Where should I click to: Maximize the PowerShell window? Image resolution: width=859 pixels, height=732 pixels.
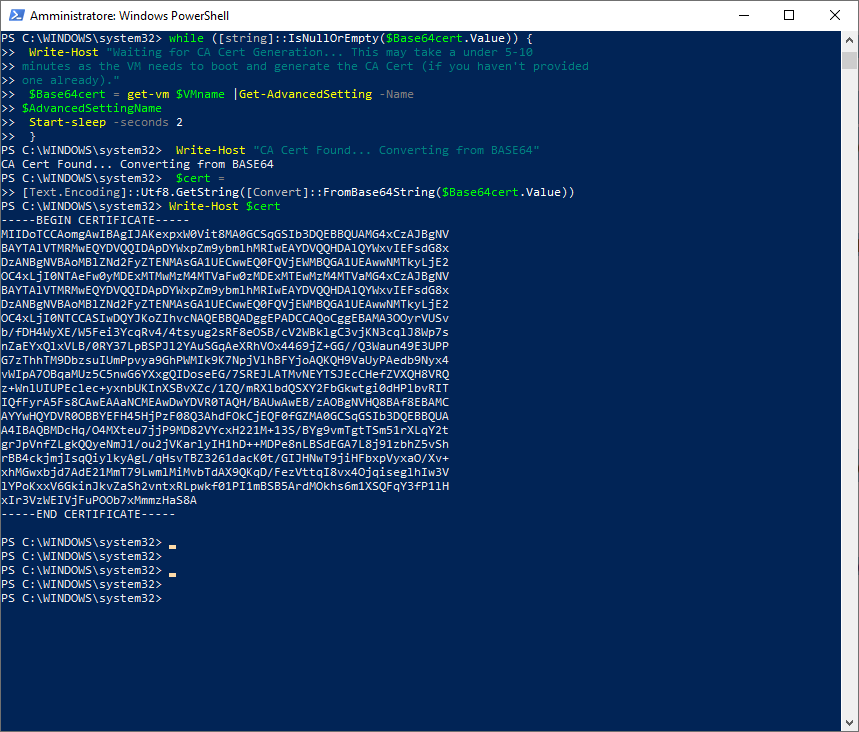[788, 16]
